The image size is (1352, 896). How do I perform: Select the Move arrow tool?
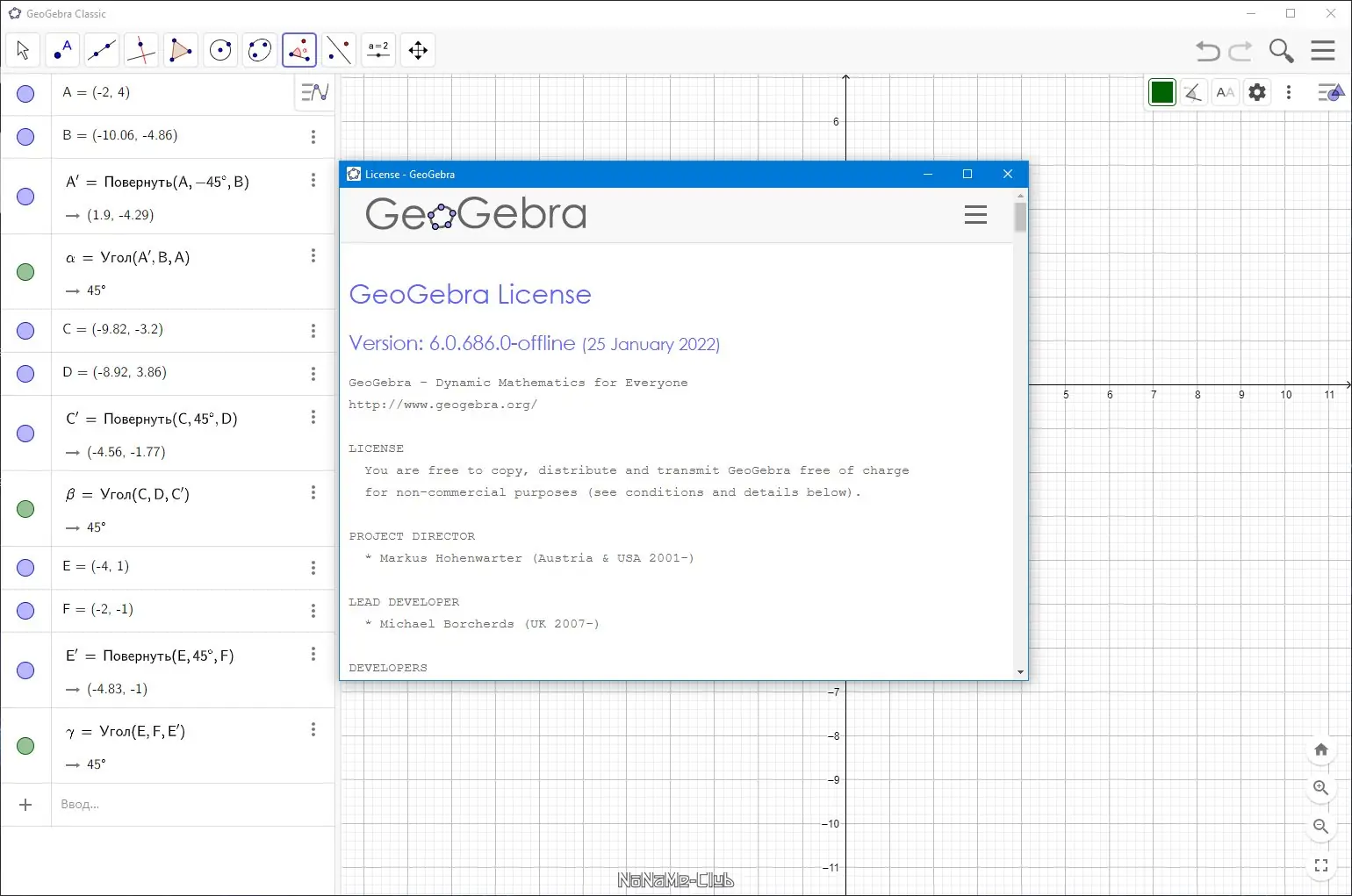click(x=23, y=50)
